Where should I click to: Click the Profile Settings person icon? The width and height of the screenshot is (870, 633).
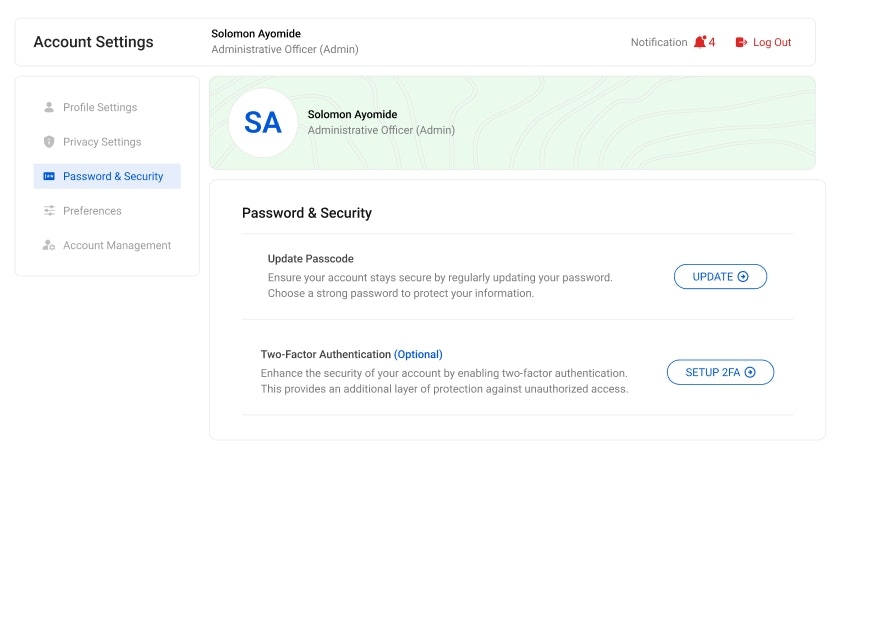click(x=49, y=107)
